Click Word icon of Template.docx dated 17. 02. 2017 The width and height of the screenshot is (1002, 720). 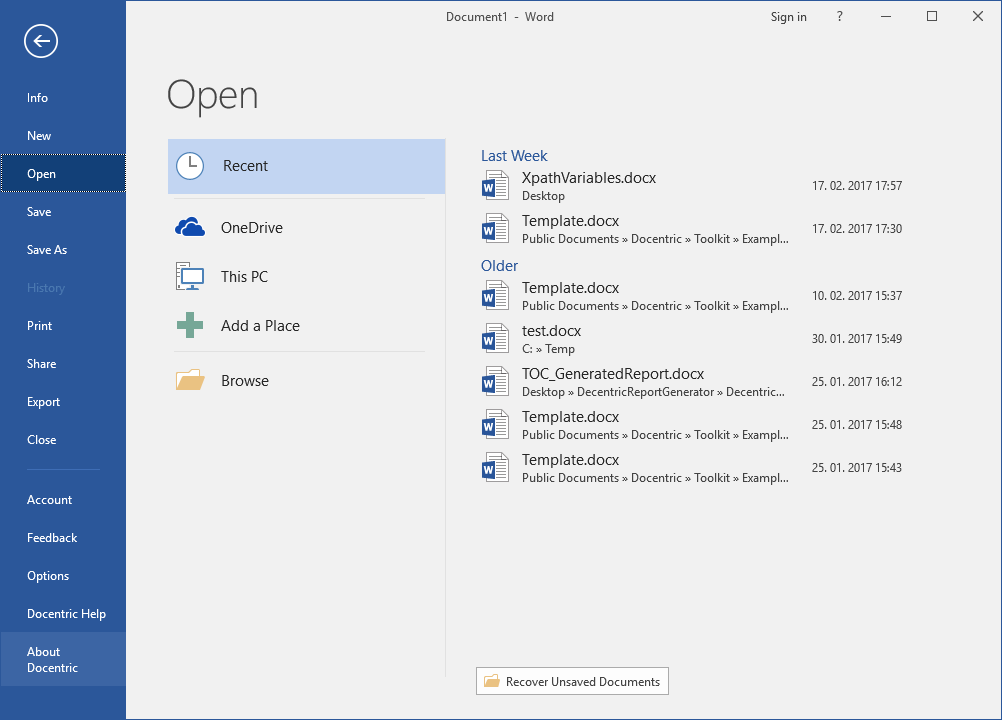(x=495, y=228)
